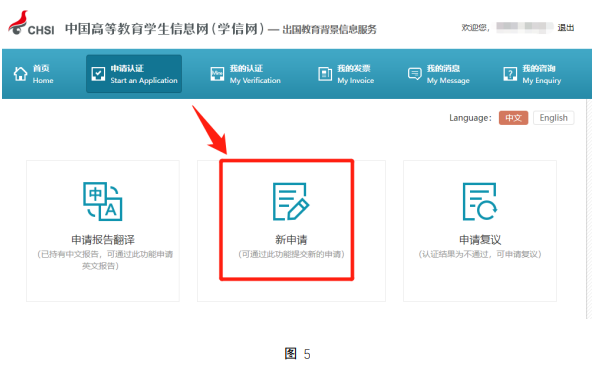Click the Home house icon
This screenshot has width=594, height=367.
coord(20,74)
